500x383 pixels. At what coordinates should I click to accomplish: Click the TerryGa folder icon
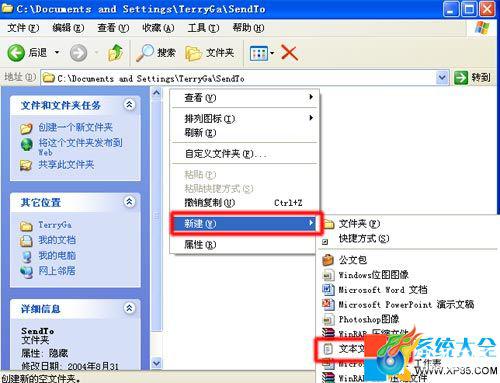(26, 226)
